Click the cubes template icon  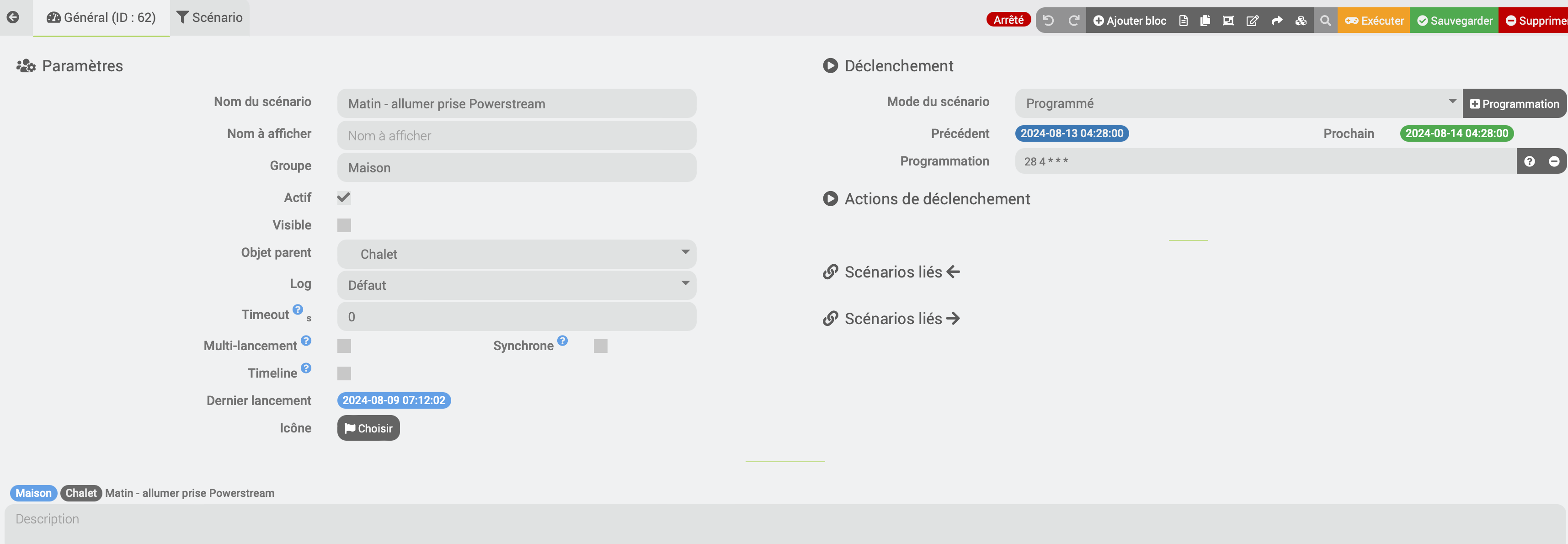[1301, 21]
